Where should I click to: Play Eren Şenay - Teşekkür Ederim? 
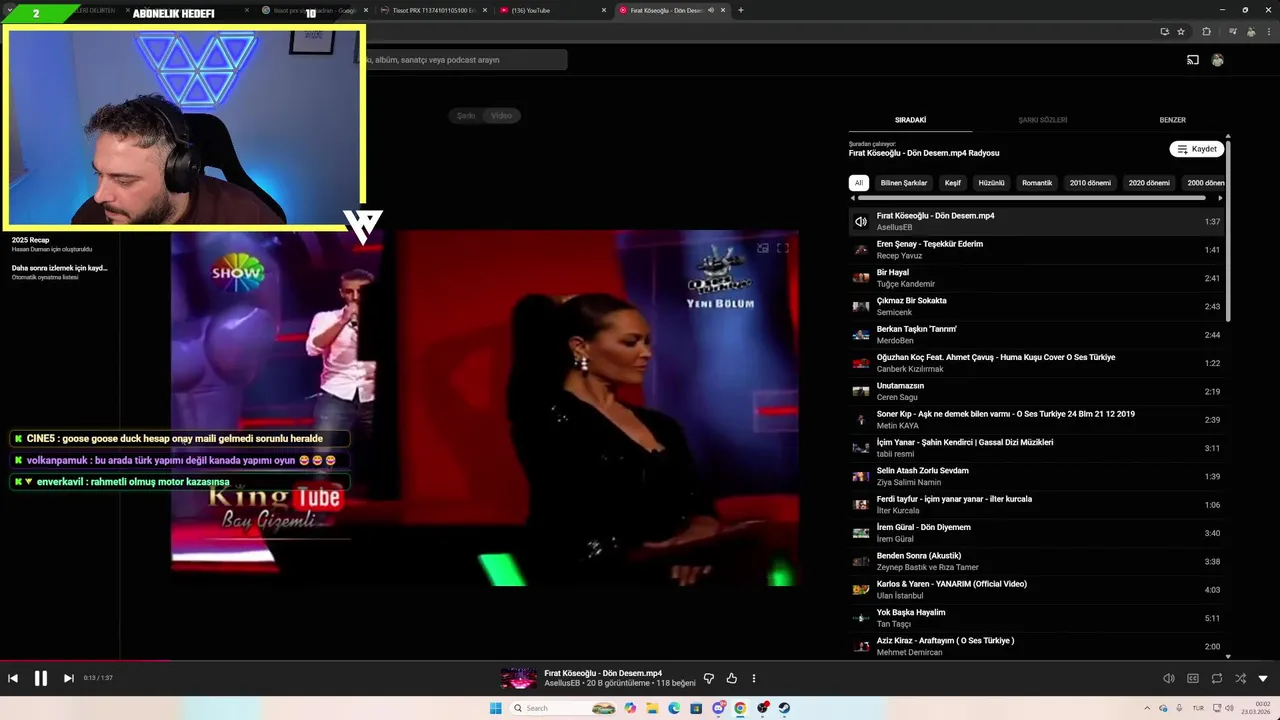pos(1036,250)
